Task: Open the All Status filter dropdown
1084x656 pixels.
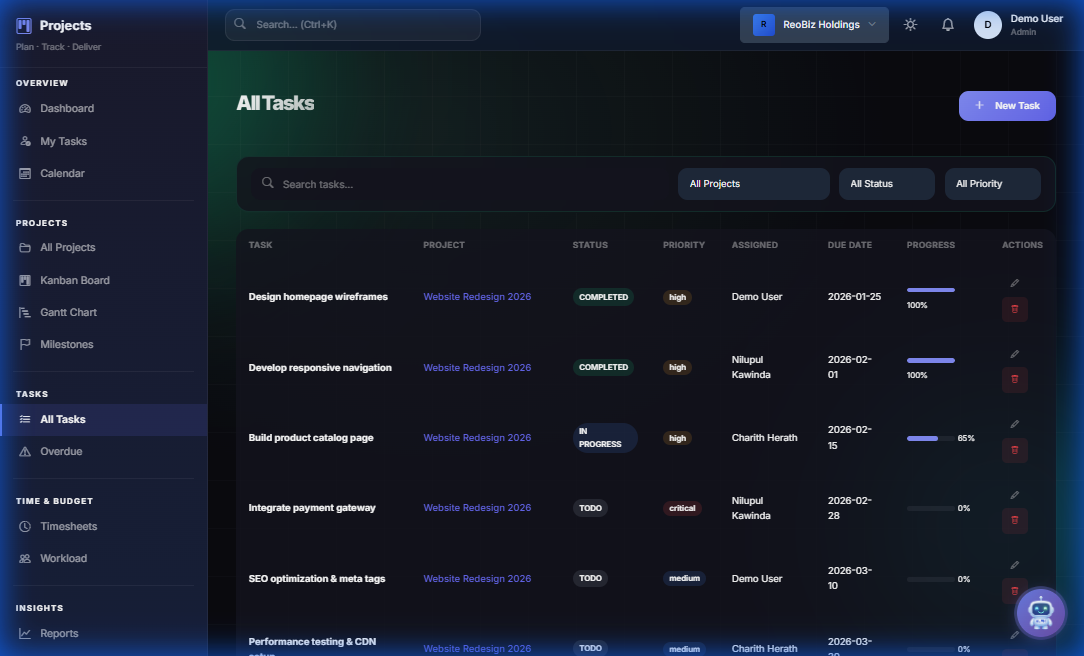Action: click(886, 184)
